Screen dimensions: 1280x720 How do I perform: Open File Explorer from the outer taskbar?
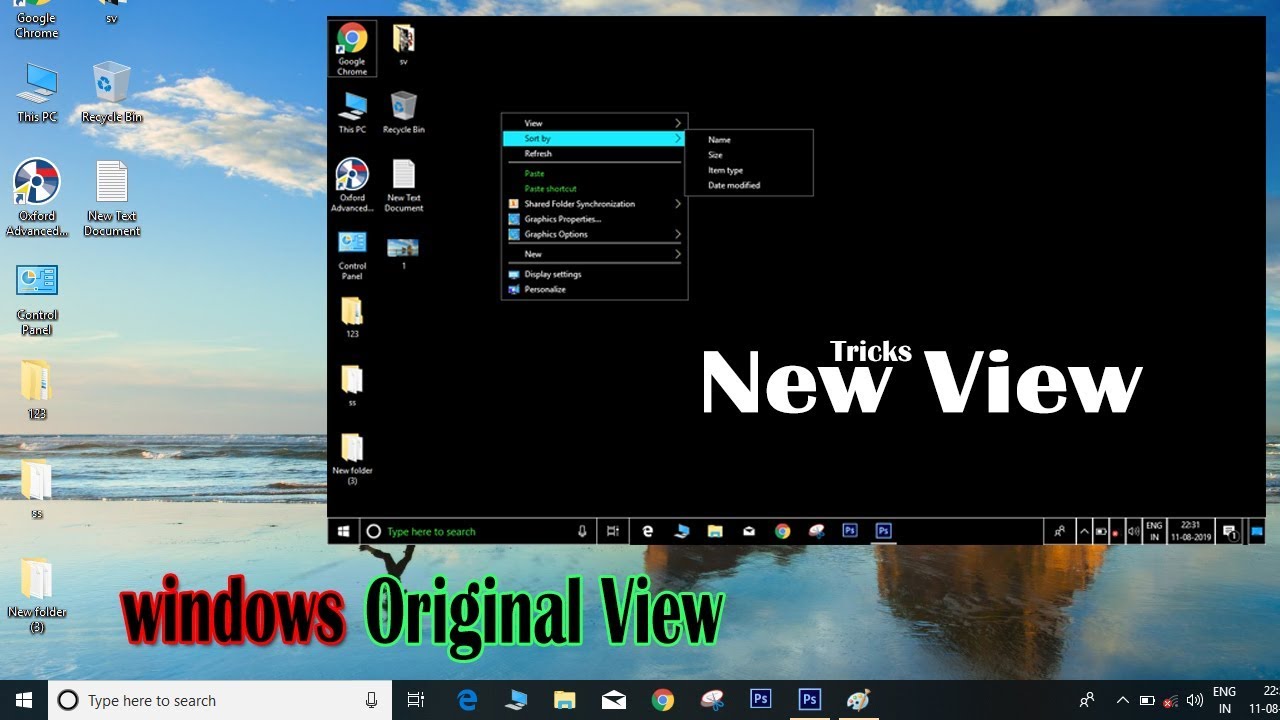coord(565,701)
